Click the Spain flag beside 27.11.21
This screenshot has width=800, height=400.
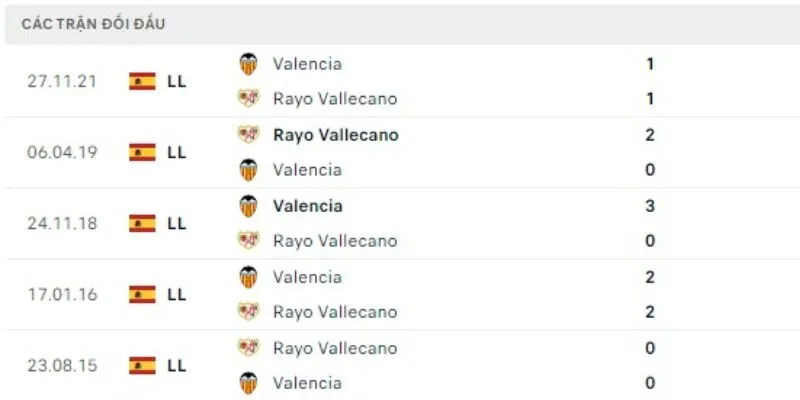pos(142,81)
